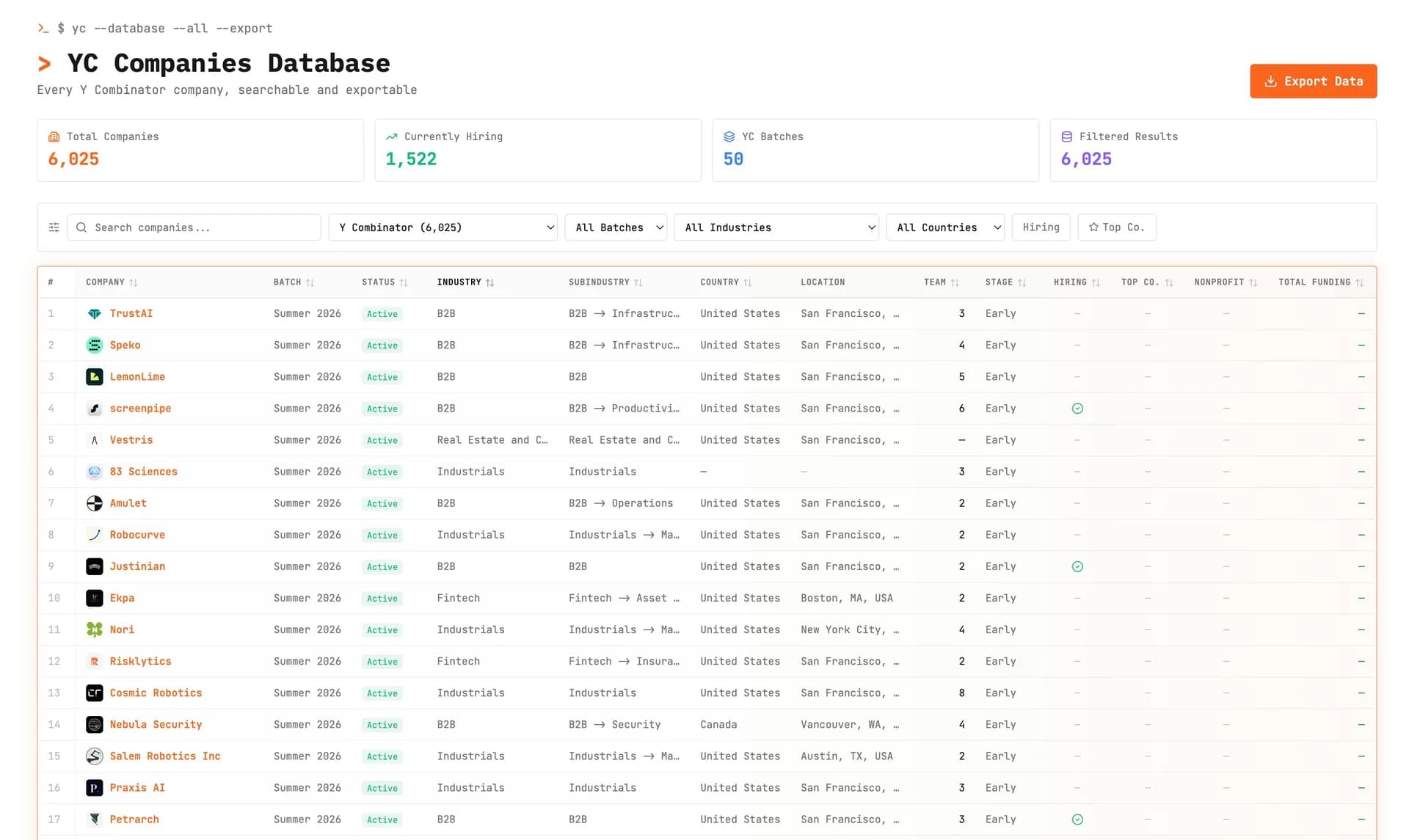The image size is (1409, 840).
Task: Expand the All Countries dropdown
Action: 945,227
